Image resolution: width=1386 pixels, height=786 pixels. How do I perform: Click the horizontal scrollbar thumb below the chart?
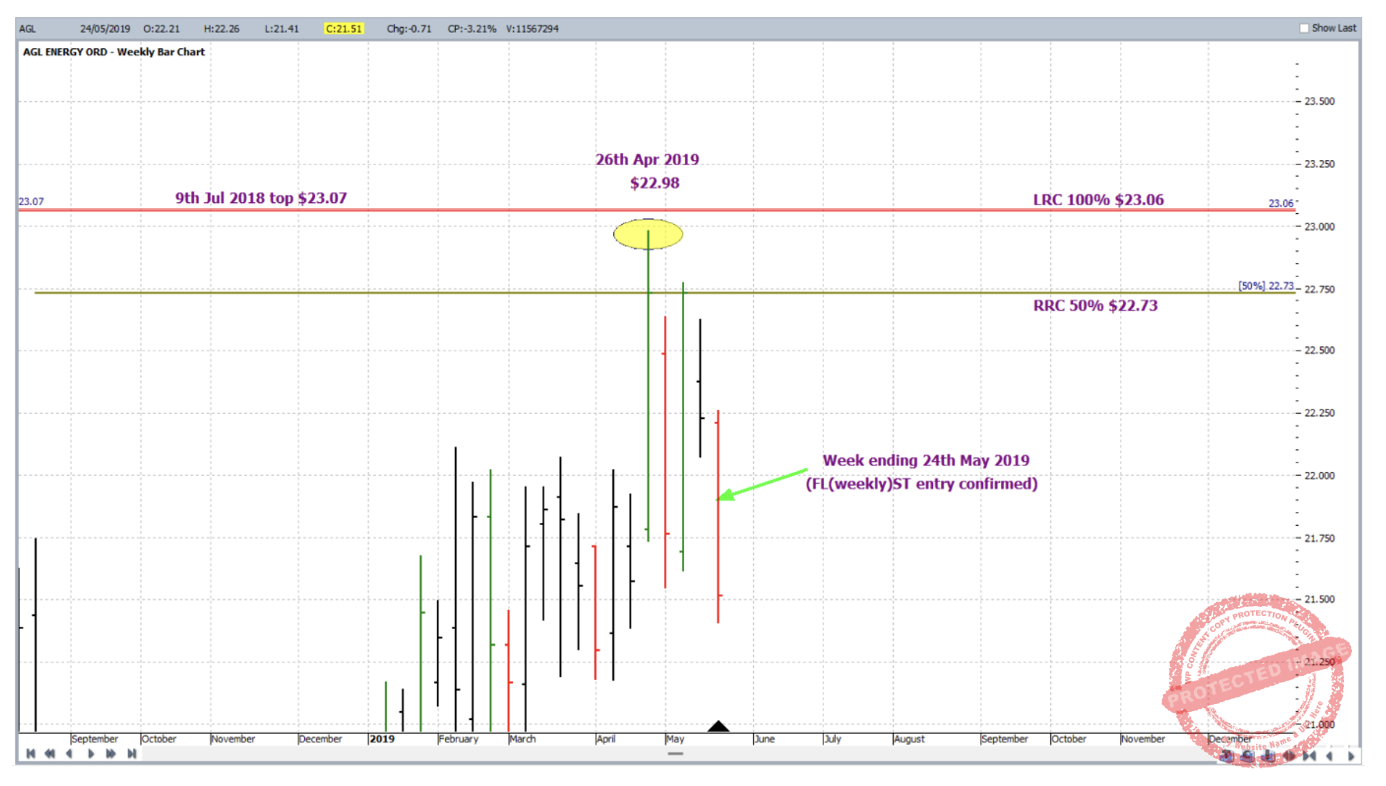click(676, 753)
